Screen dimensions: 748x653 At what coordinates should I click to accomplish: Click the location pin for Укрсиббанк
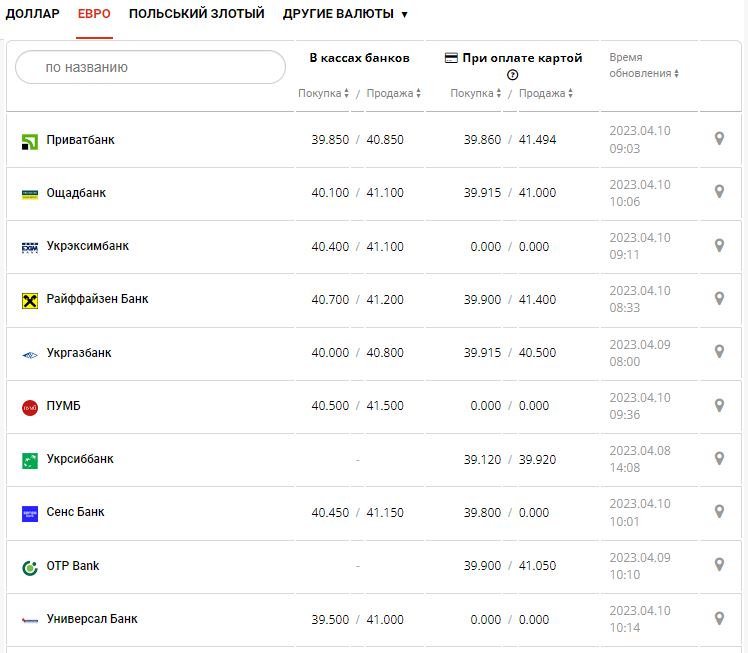tap(718, 459)
